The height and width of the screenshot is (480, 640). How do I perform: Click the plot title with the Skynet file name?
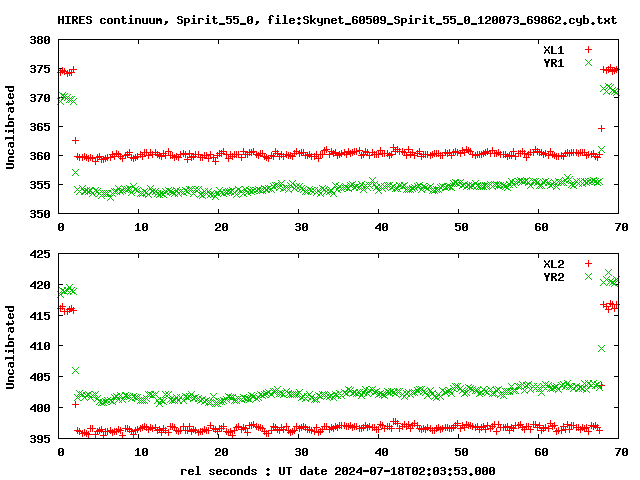337,20
